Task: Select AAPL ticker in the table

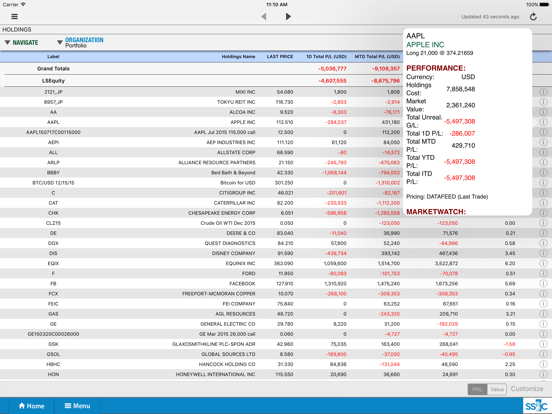Action: (53, 122)
